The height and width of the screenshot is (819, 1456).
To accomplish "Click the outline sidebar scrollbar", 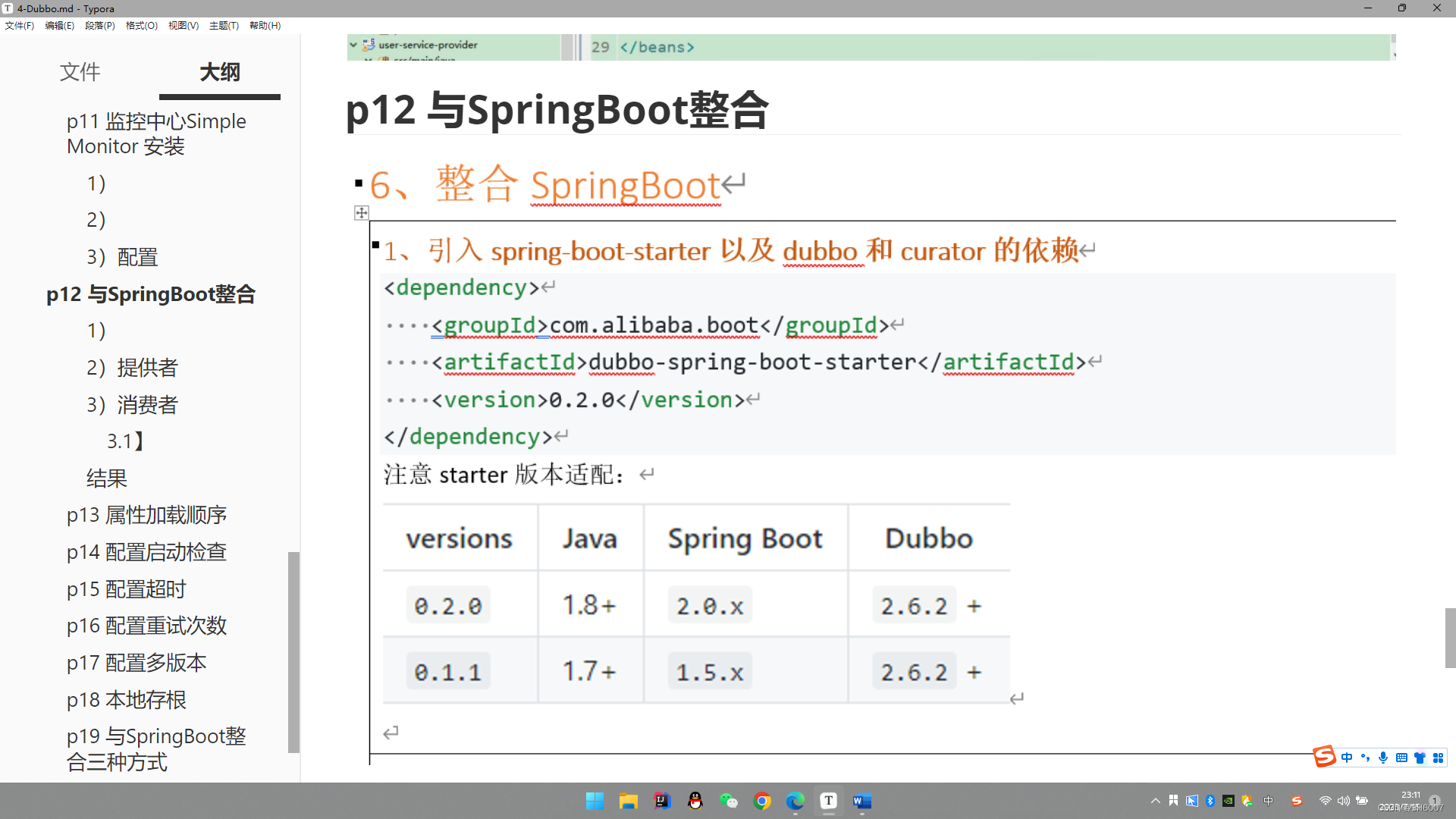I will [x=293, y=652].
